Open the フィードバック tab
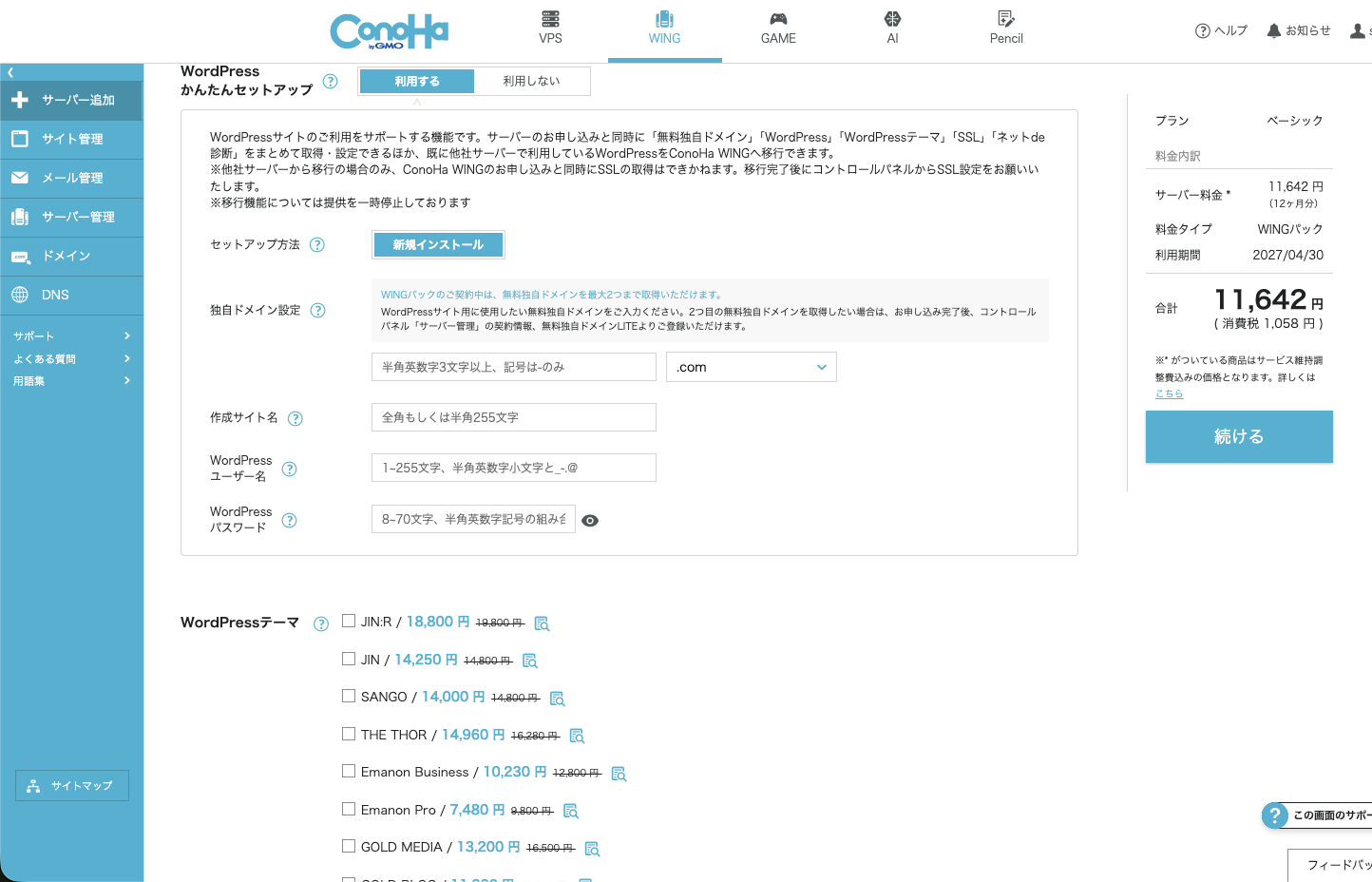1372x882 pixels. [x=1330, y=865]
